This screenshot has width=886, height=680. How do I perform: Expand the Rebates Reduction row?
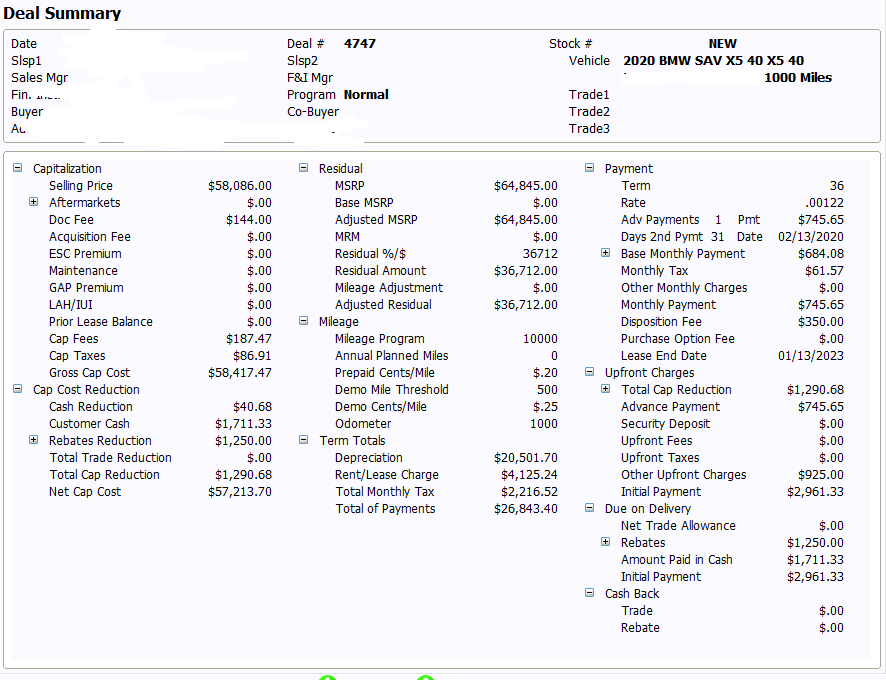[x=33, y=440]
